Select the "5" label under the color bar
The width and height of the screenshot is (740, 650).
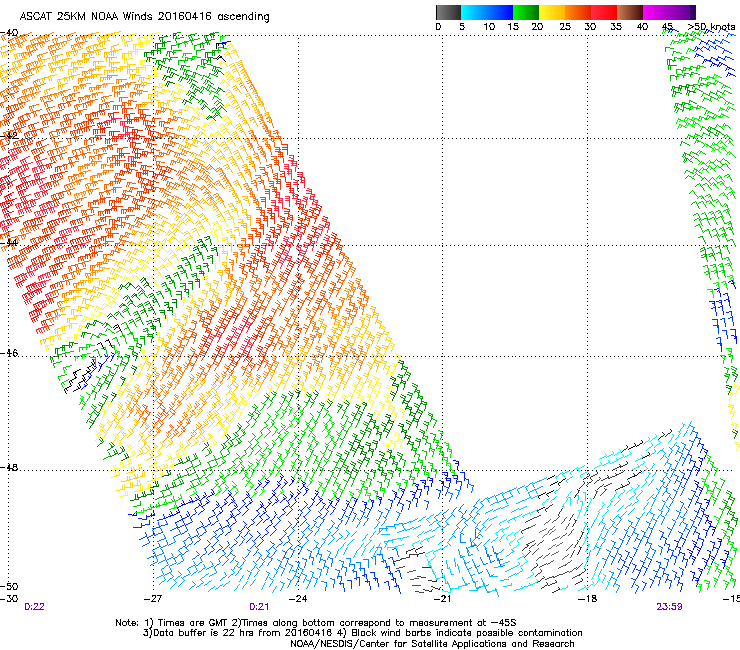[x=462, y=27]
